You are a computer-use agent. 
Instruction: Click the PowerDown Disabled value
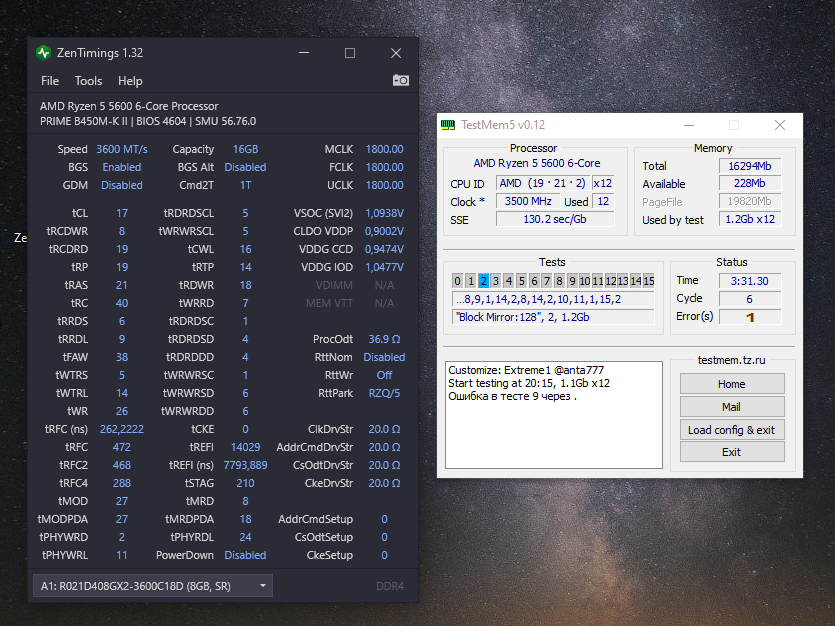(245, 555)
